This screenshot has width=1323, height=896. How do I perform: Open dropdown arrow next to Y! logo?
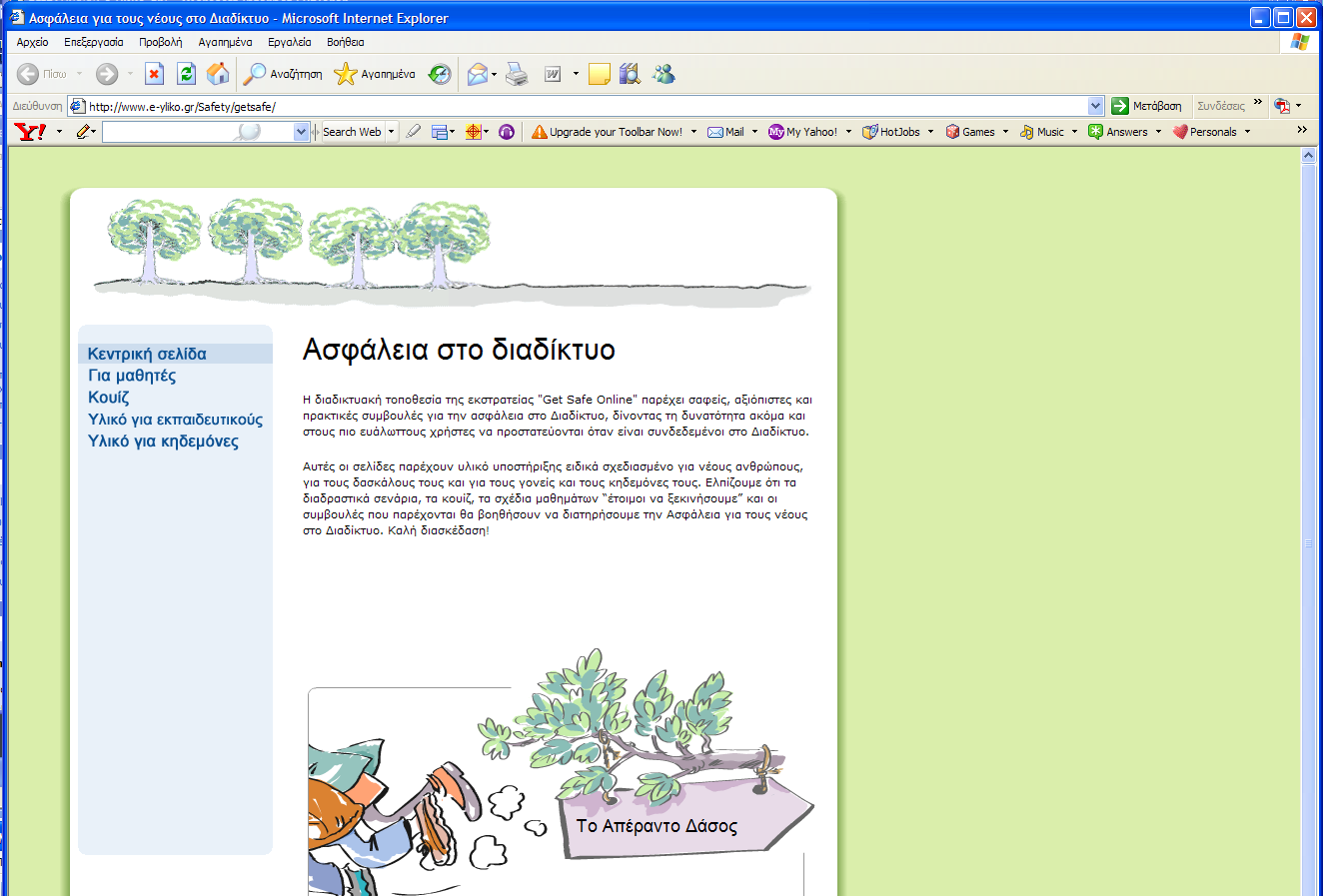coord(59,132)
